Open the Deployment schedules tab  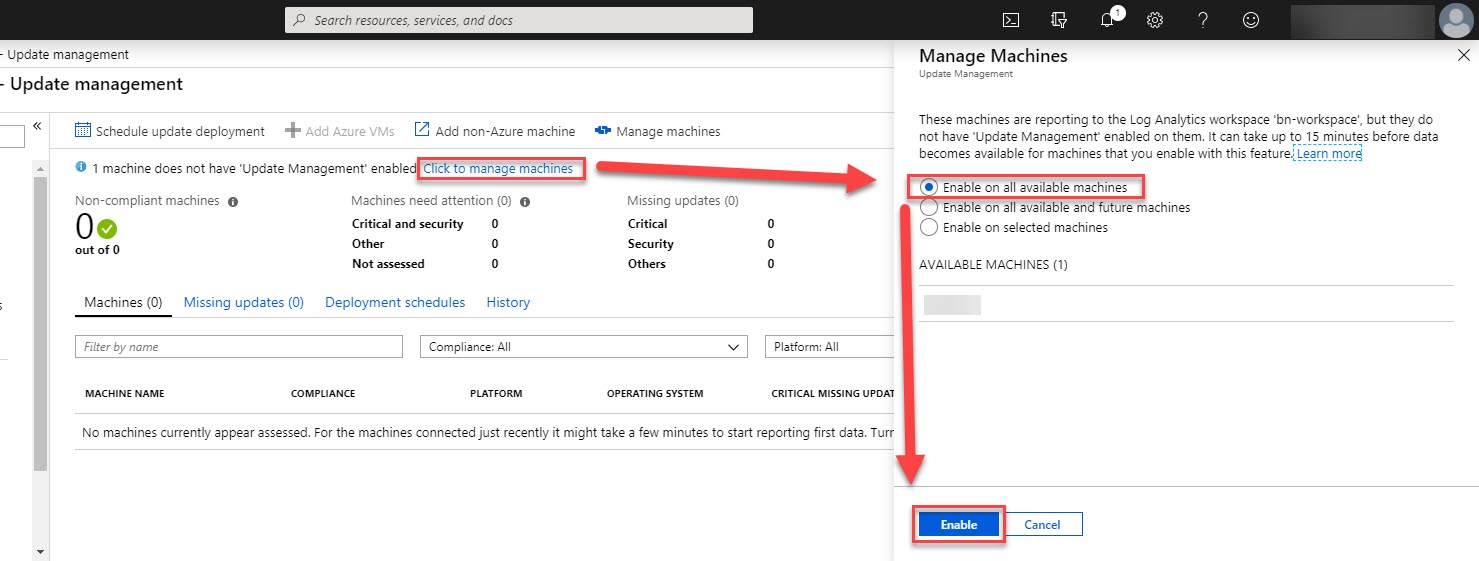(395, 302)
